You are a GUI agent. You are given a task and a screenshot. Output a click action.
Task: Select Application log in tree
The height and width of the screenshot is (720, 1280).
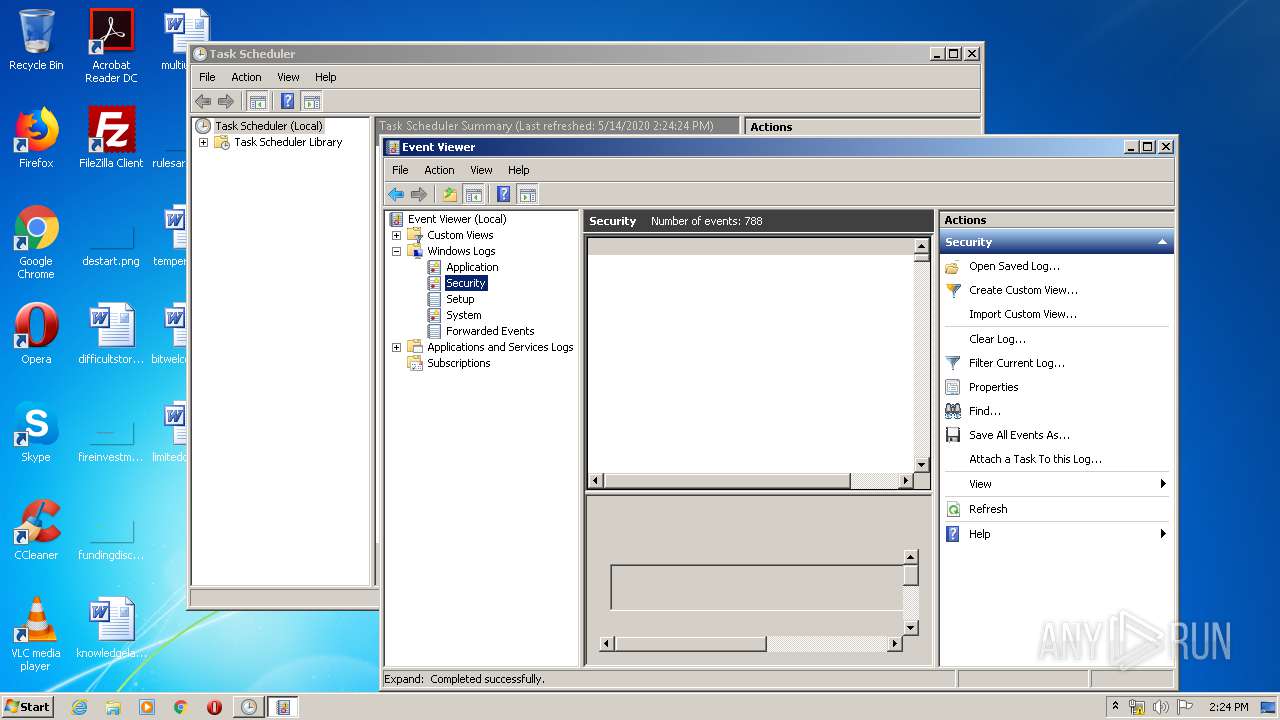(472, 267)
